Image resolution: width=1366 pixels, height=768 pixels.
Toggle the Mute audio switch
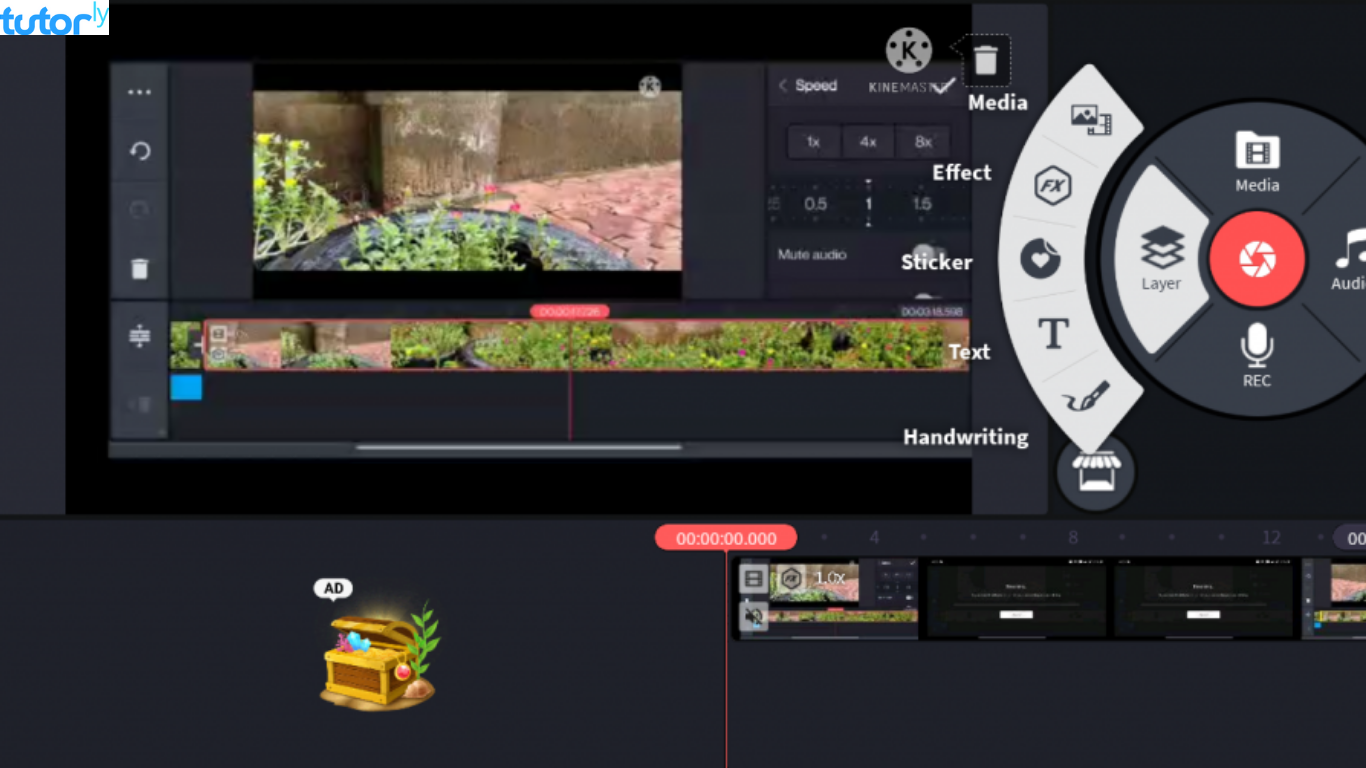(x=928, y=255)
